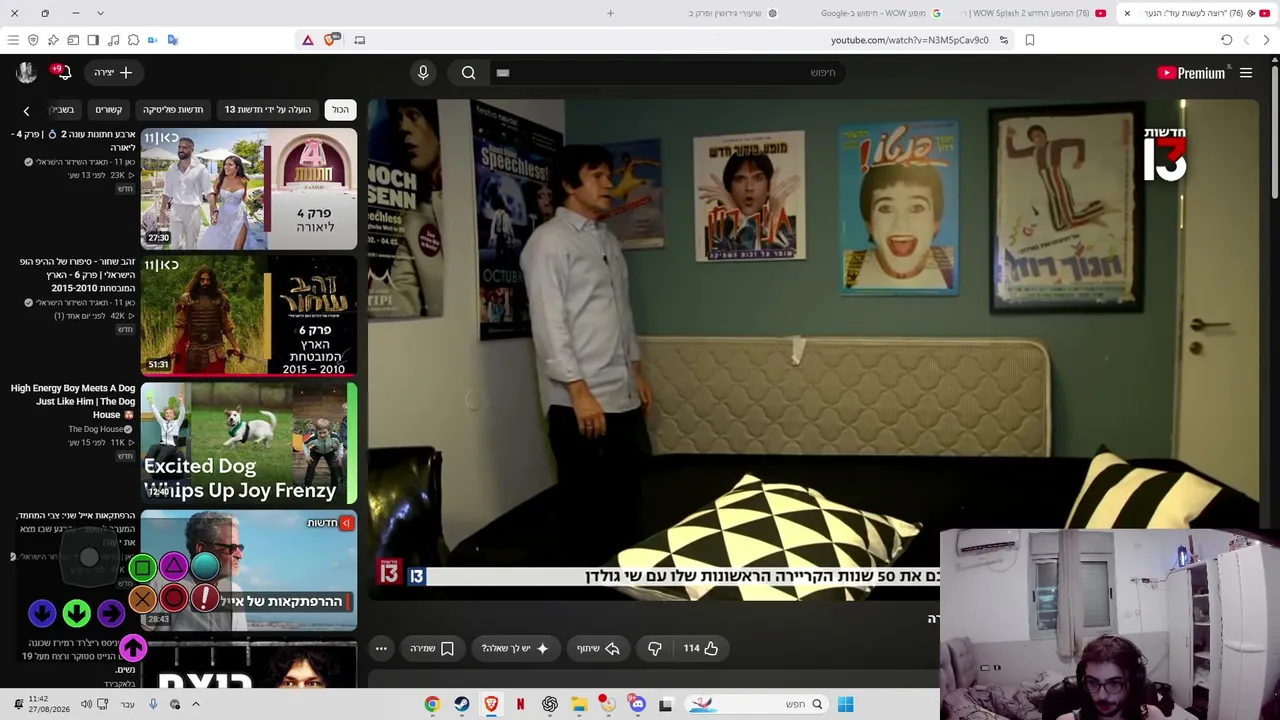This screenshot has height=720, width=1280.
Task: Click the שיתוף share button
Action: tap(598, 648)
